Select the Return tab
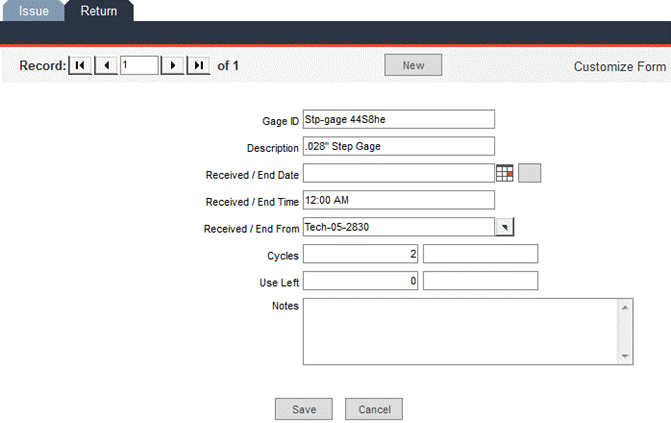The image size is (671, 423). (98, 11)
